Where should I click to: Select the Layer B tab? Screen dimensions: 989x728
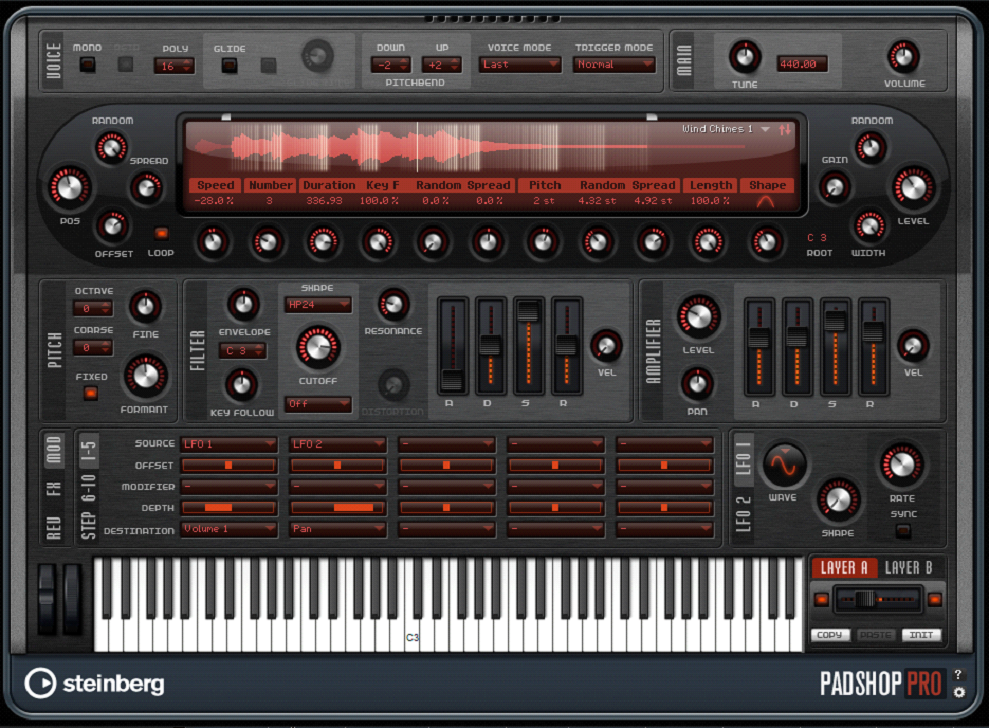click(x=908, y=568)
